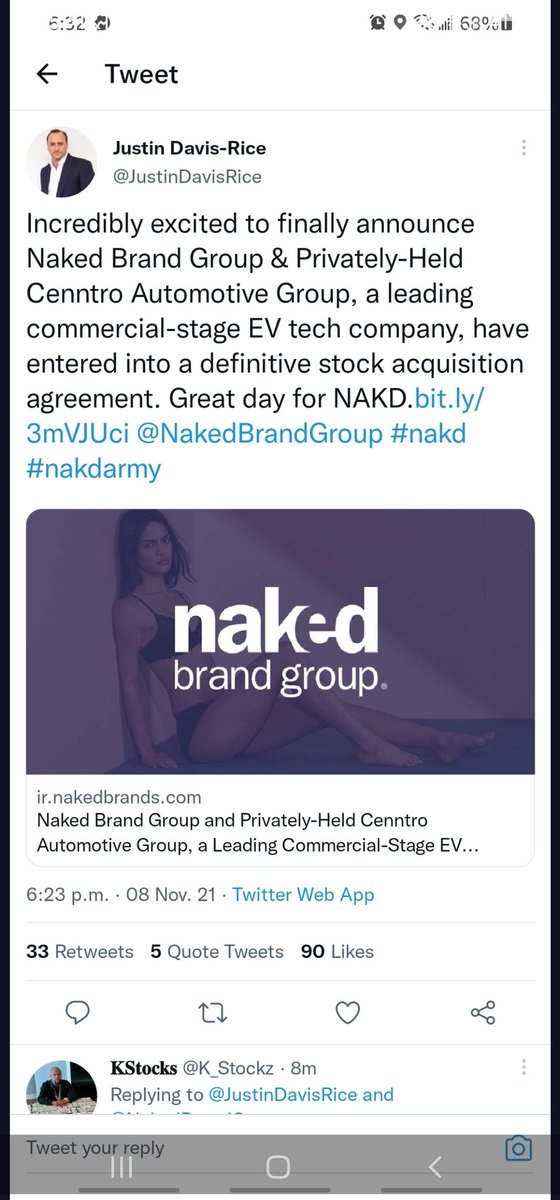Tap the reply speech bubble icon
This screenshot has height=1200, width=560.
(x=78, y=1013)
